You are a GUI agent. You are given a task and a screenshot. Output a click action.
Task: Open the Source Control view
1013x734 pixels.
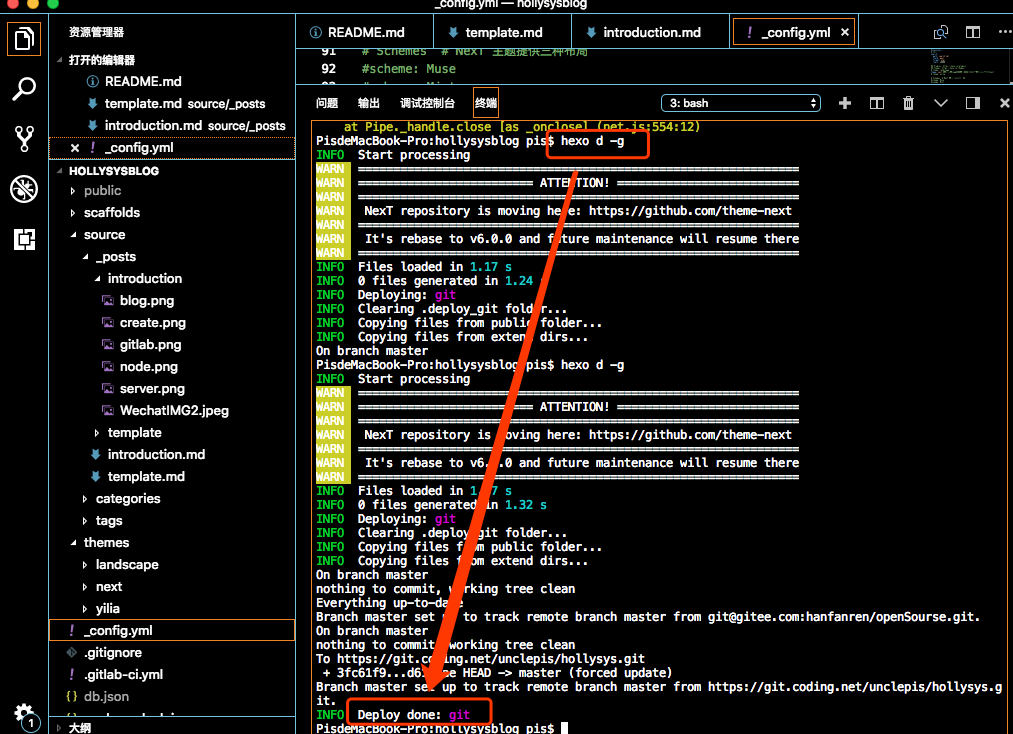pos(24,139)
